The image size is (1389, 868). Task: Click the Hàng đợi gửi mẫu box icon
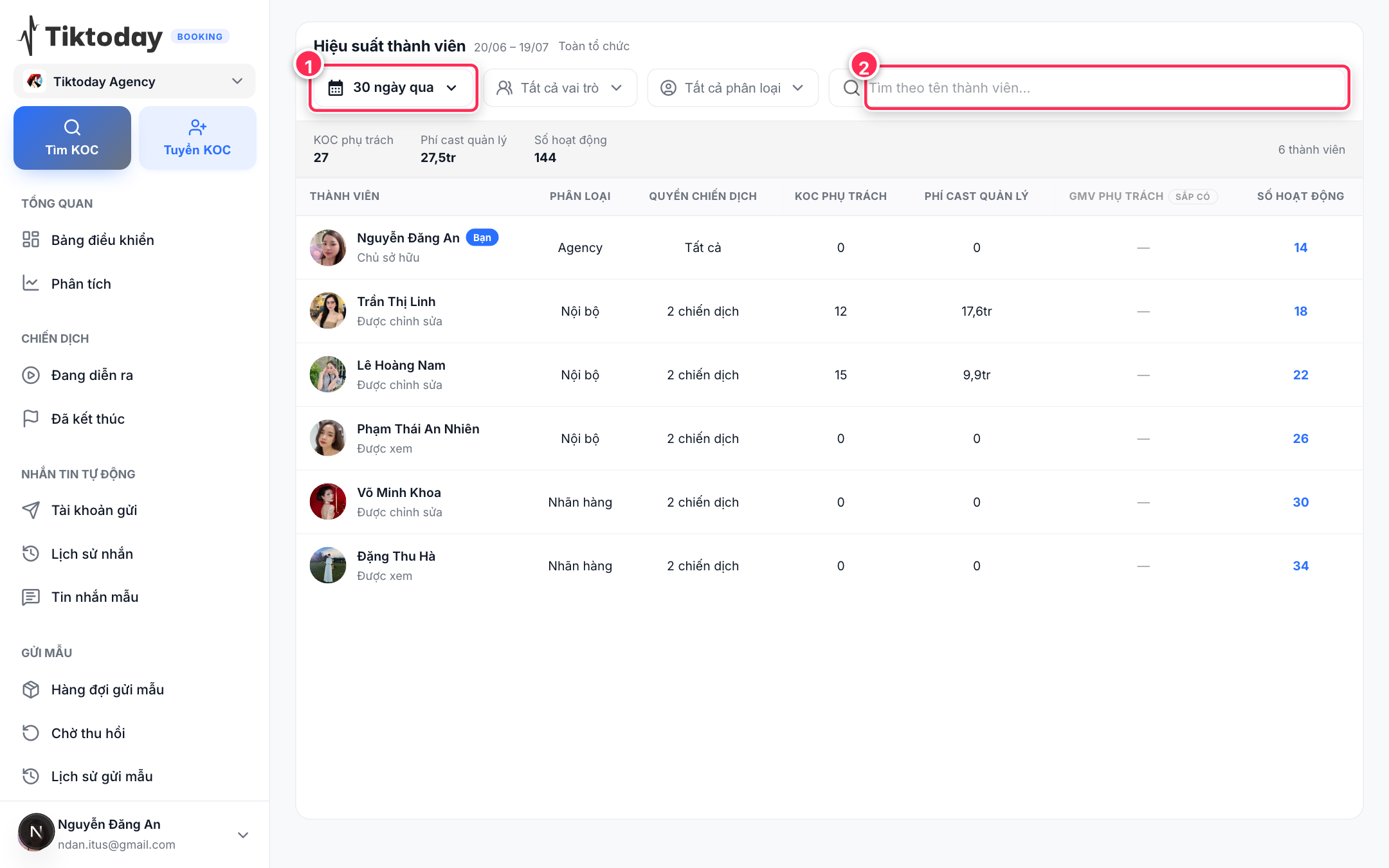click(x=31, y=689)
